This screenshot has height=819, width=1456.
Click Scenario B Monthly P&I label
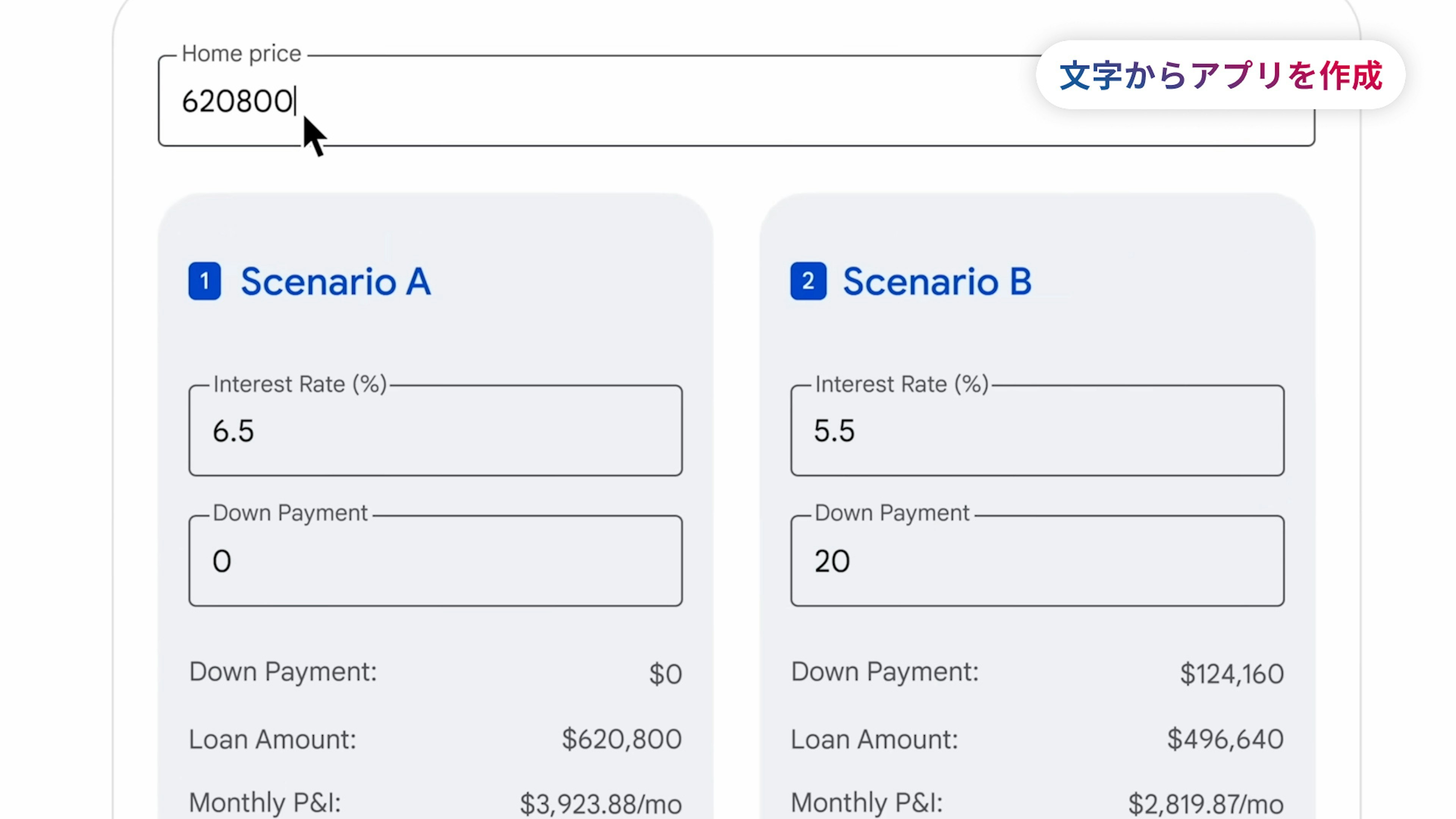point(866,803)
